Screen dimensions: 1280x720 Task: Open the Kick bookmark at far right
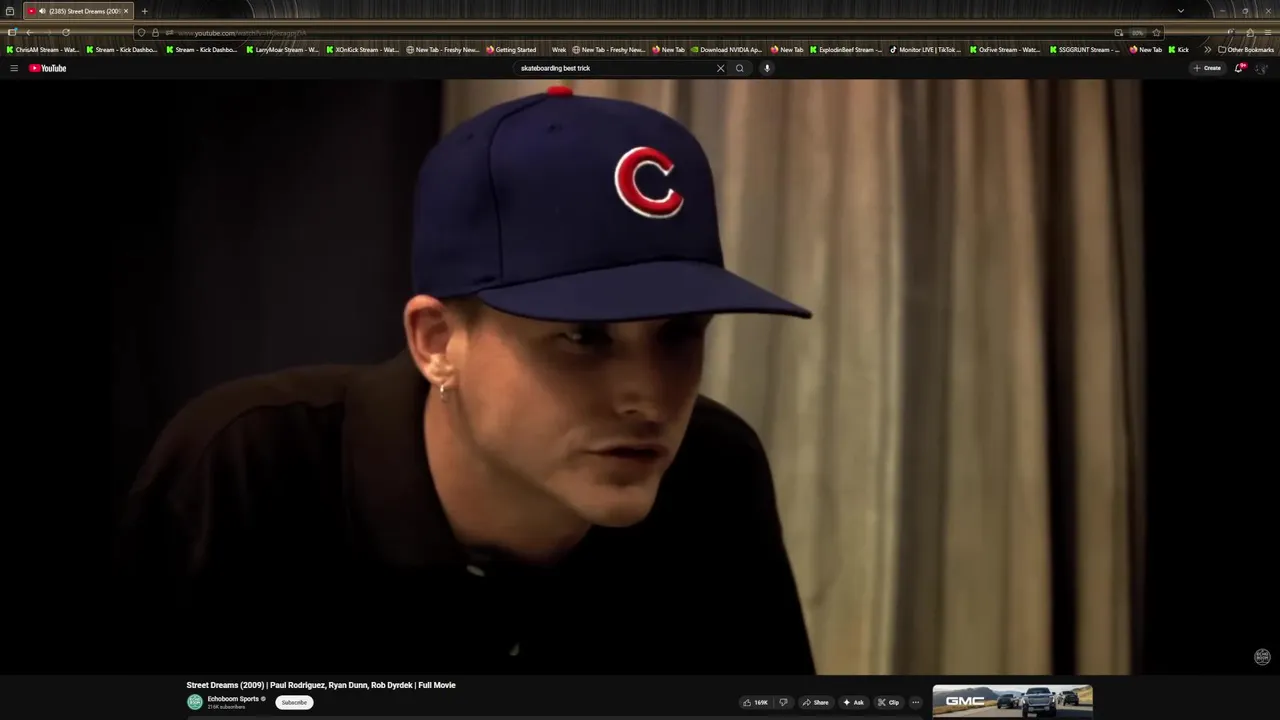(x=1179, y=50)
